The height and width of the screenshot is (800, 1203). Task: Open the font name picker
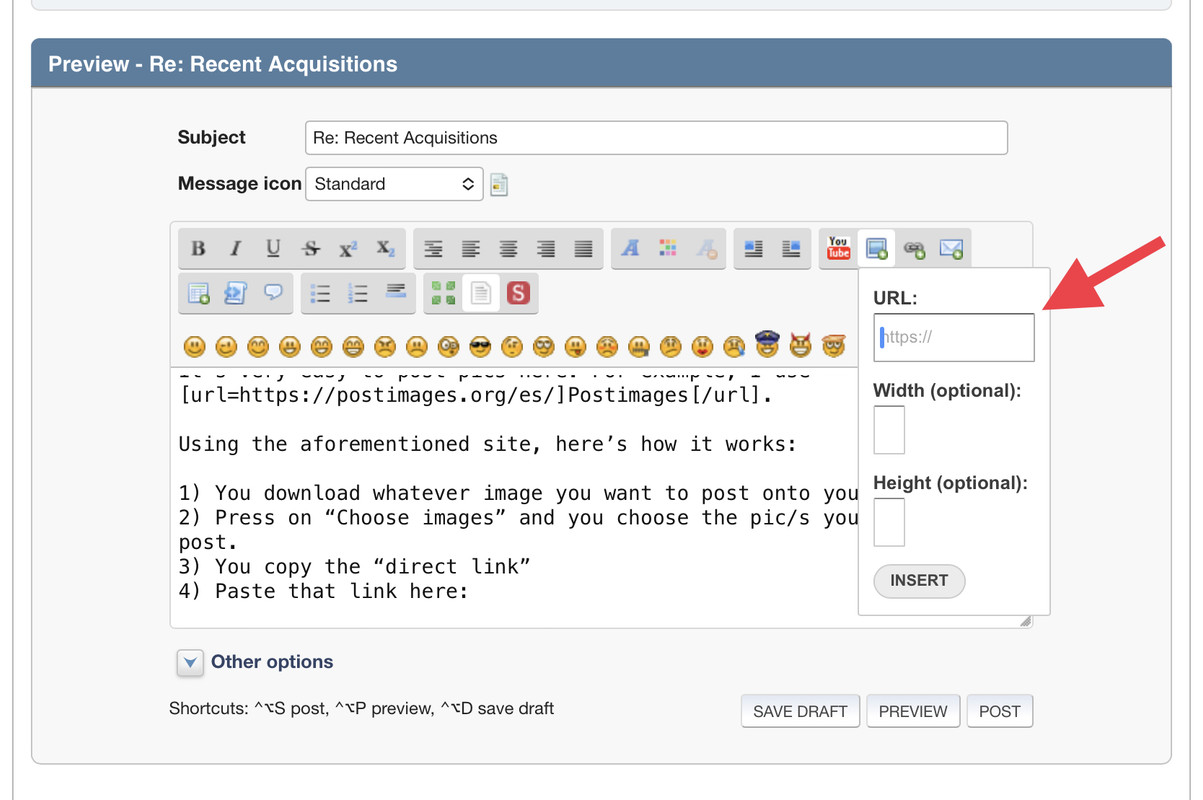point(630,249)
